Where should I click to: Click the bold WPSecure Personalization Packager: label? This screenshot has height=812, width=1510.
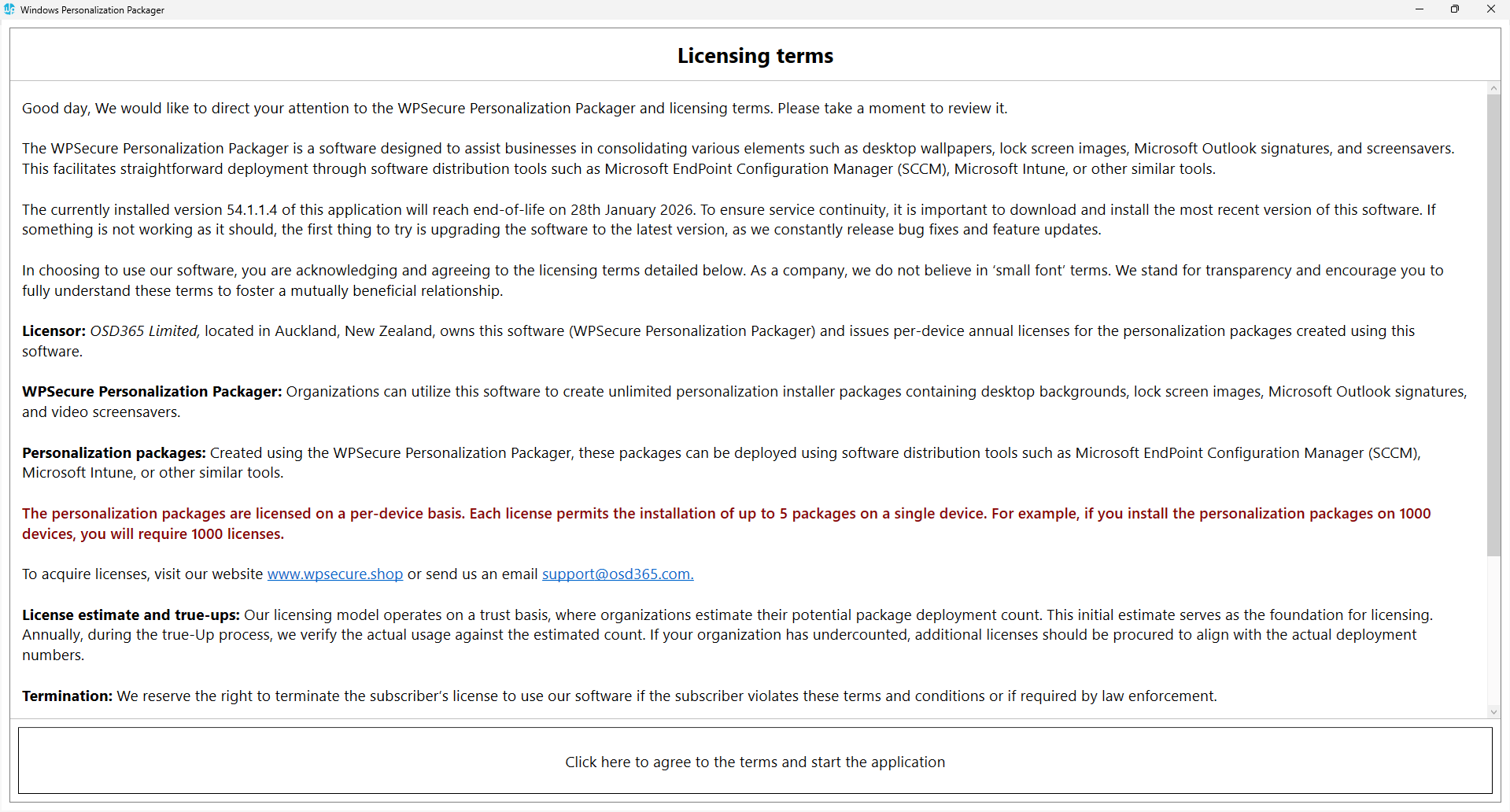pos(151,392)
